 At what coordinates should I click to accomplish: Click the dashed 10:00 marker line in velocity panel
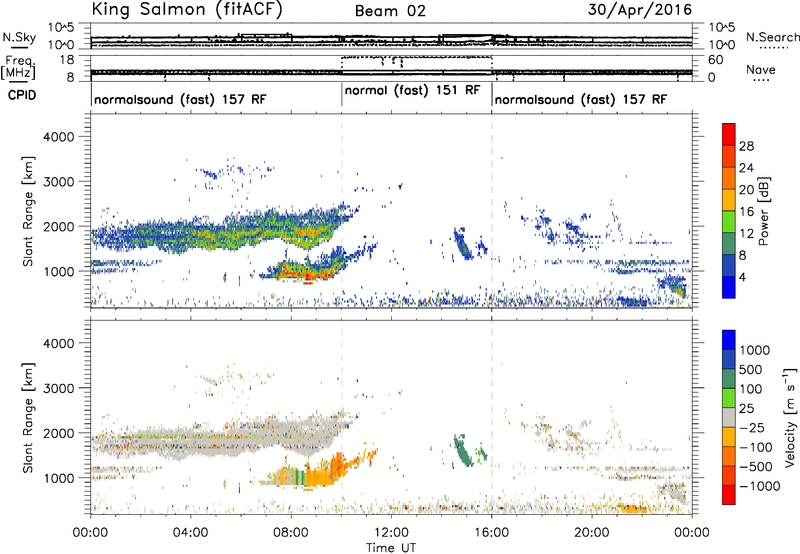(342, 417)
